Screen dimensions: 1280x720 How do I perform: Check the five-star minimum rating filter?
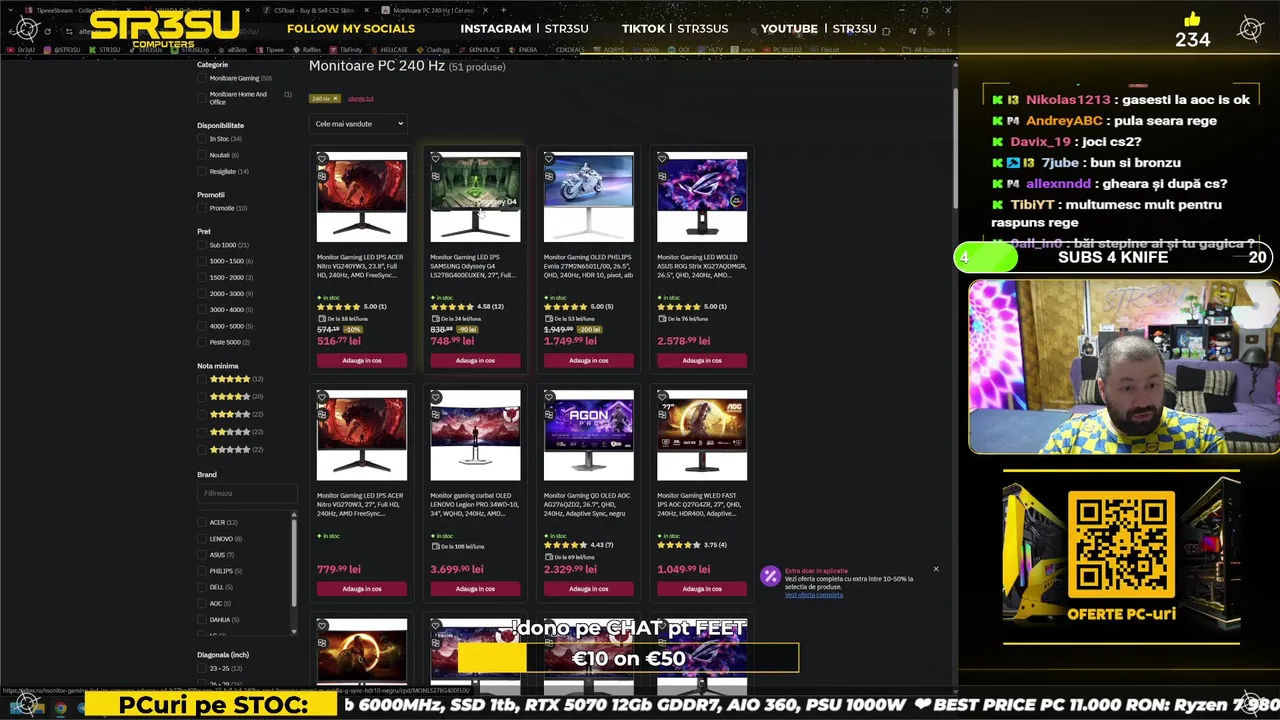click(x=202, y=379)
